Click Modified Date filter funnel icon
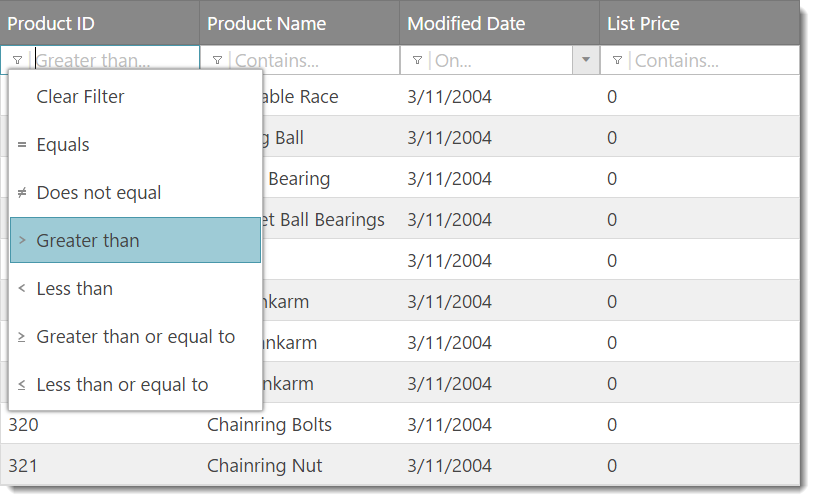This screenshot has width=815, height=501. [417, 61]
